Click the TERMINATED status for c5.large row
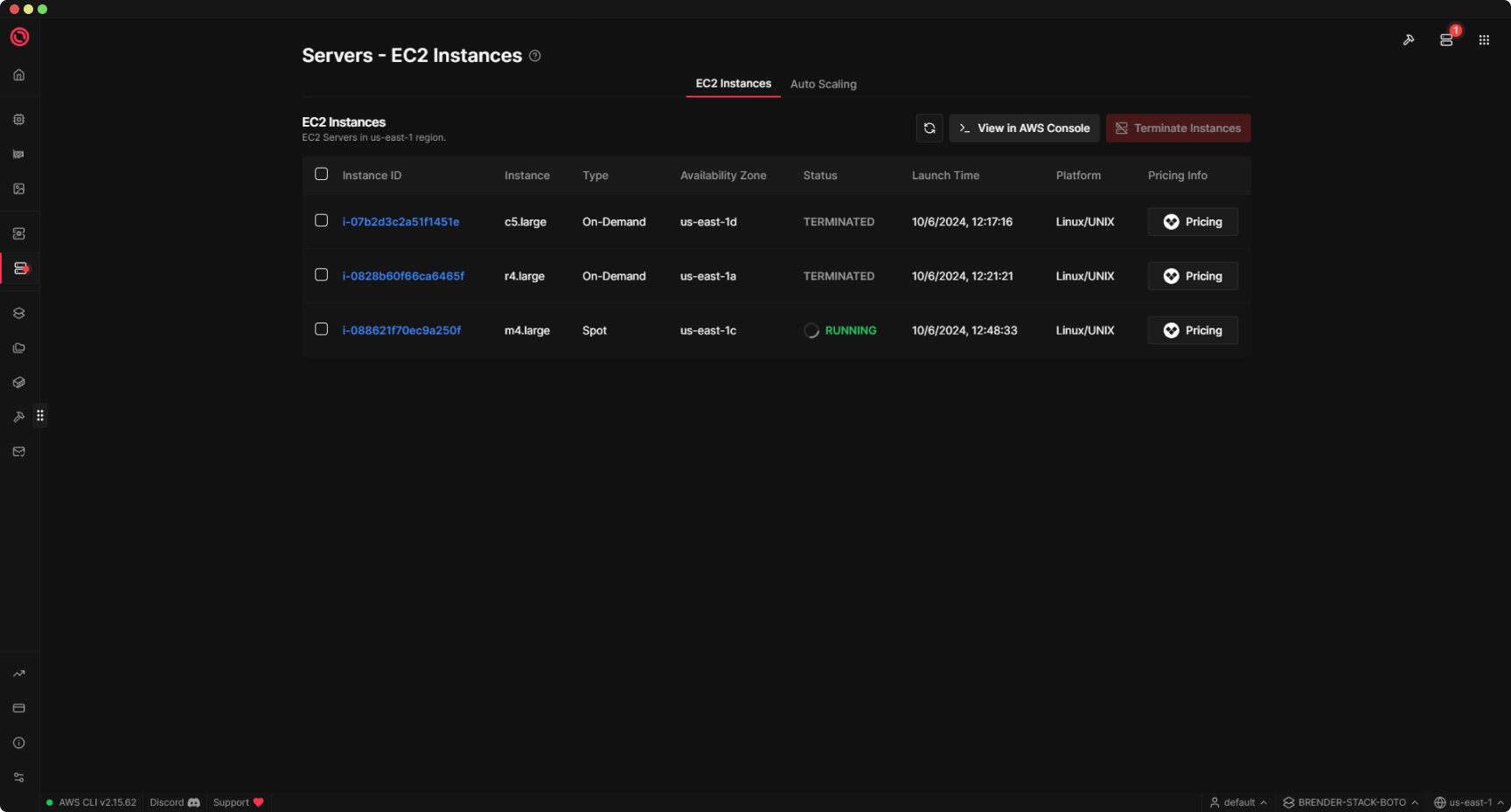The image size is (1511, 812). click(839, 222)
